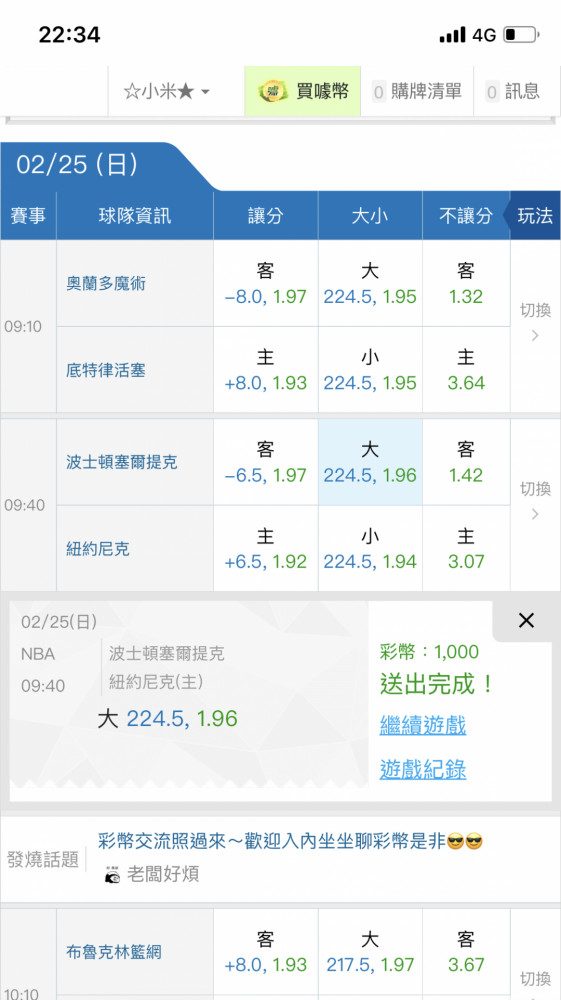Close the bet confirmation panel
The height and width of the screenshot is (1000, 561).
coord(526,621)
